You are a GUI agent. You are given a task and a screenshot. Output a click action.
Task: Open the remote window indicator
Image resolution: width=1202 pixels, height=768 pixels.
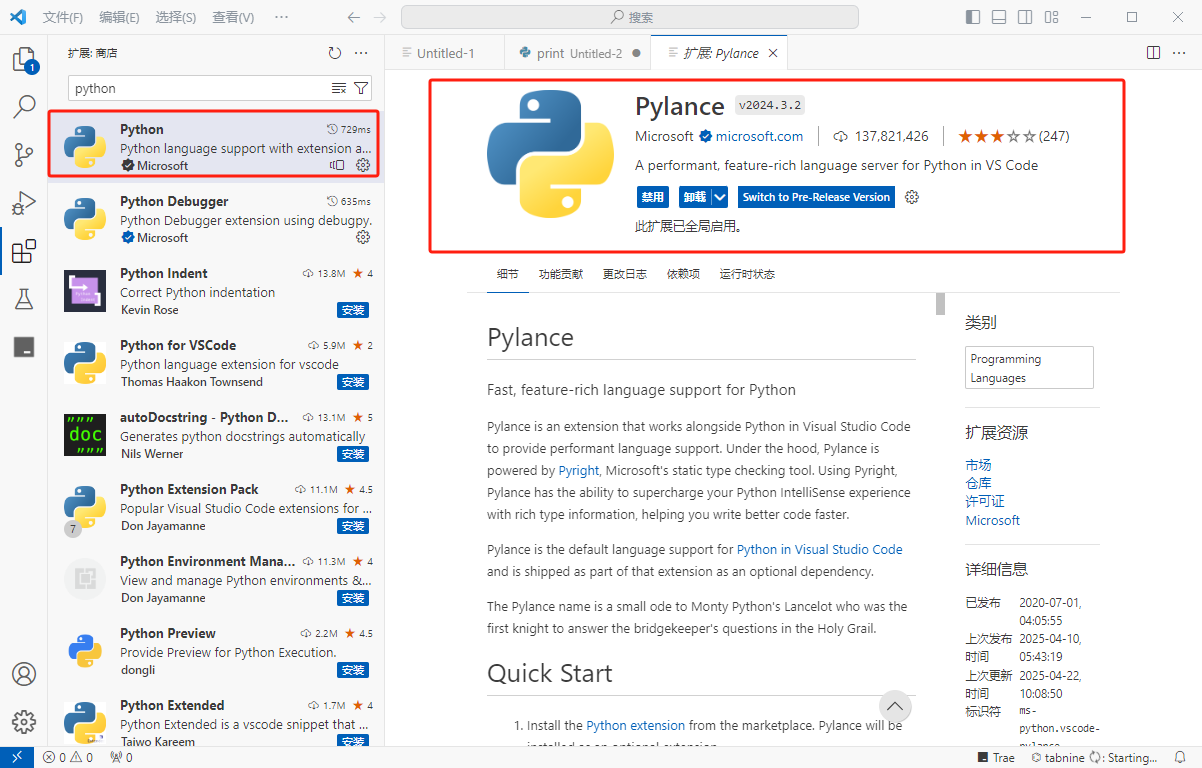pos(16,758)
